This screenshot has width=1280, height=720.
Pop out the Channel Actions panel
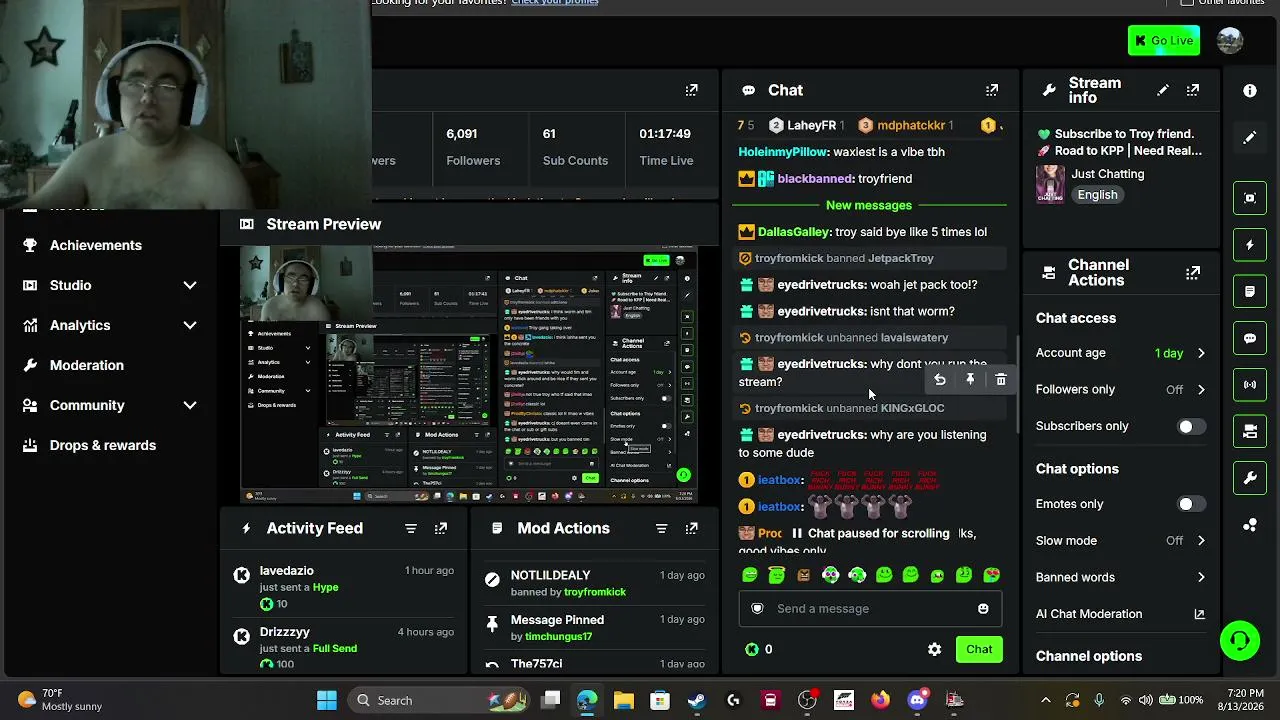click(1193, 273)
